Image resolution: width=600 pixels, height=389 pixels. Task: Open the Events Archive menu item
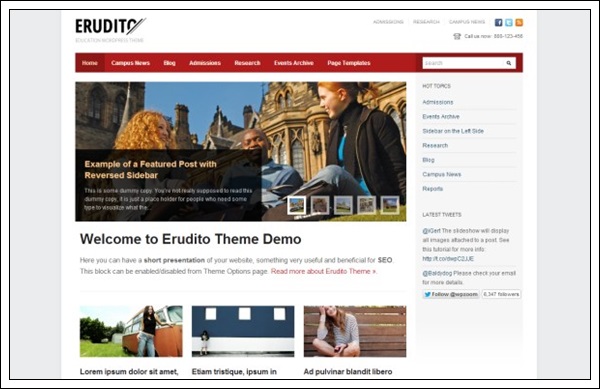(293, 63)
